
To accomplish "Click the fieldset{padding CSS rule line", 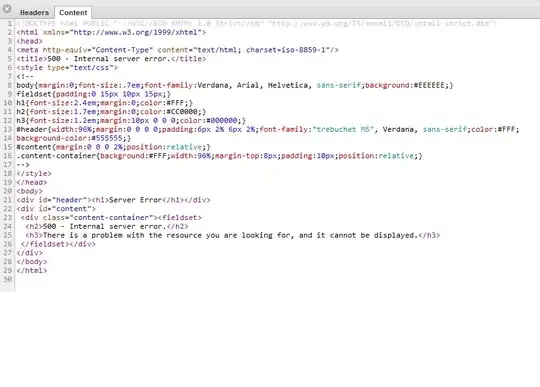I will [94, 94].
